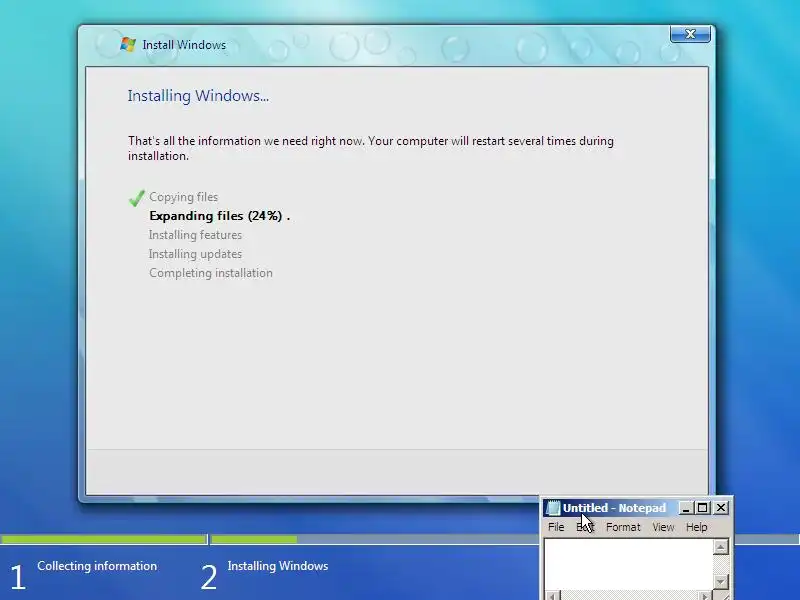800x600 pixels.
Task: Open the View menu in Notepad
Action: coord(663,527)
